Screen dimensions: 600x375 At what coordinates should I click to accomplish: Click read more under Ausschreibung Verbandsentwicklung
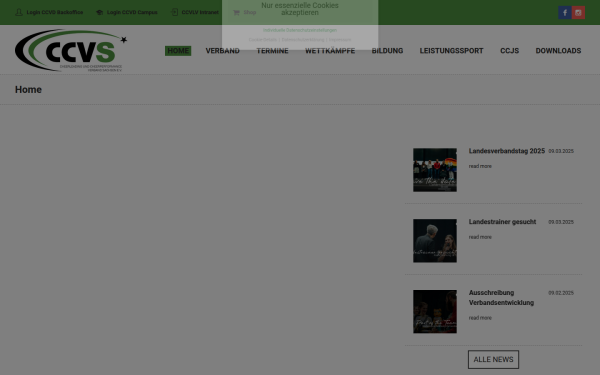click(x=480, y=318)
